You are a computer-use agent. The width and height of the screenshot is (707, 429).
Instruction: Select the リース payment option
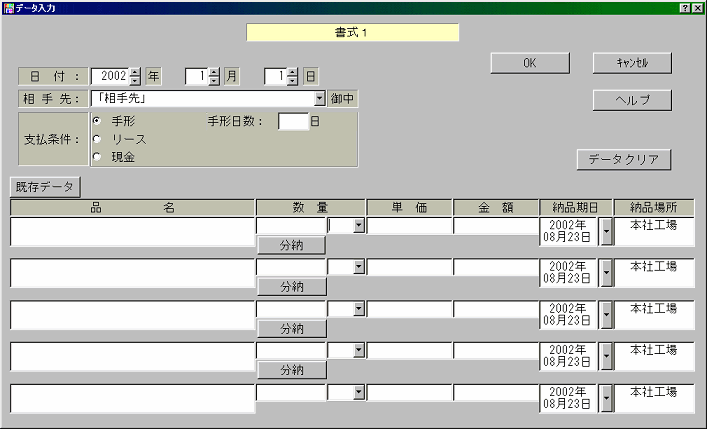click(97, 138)
